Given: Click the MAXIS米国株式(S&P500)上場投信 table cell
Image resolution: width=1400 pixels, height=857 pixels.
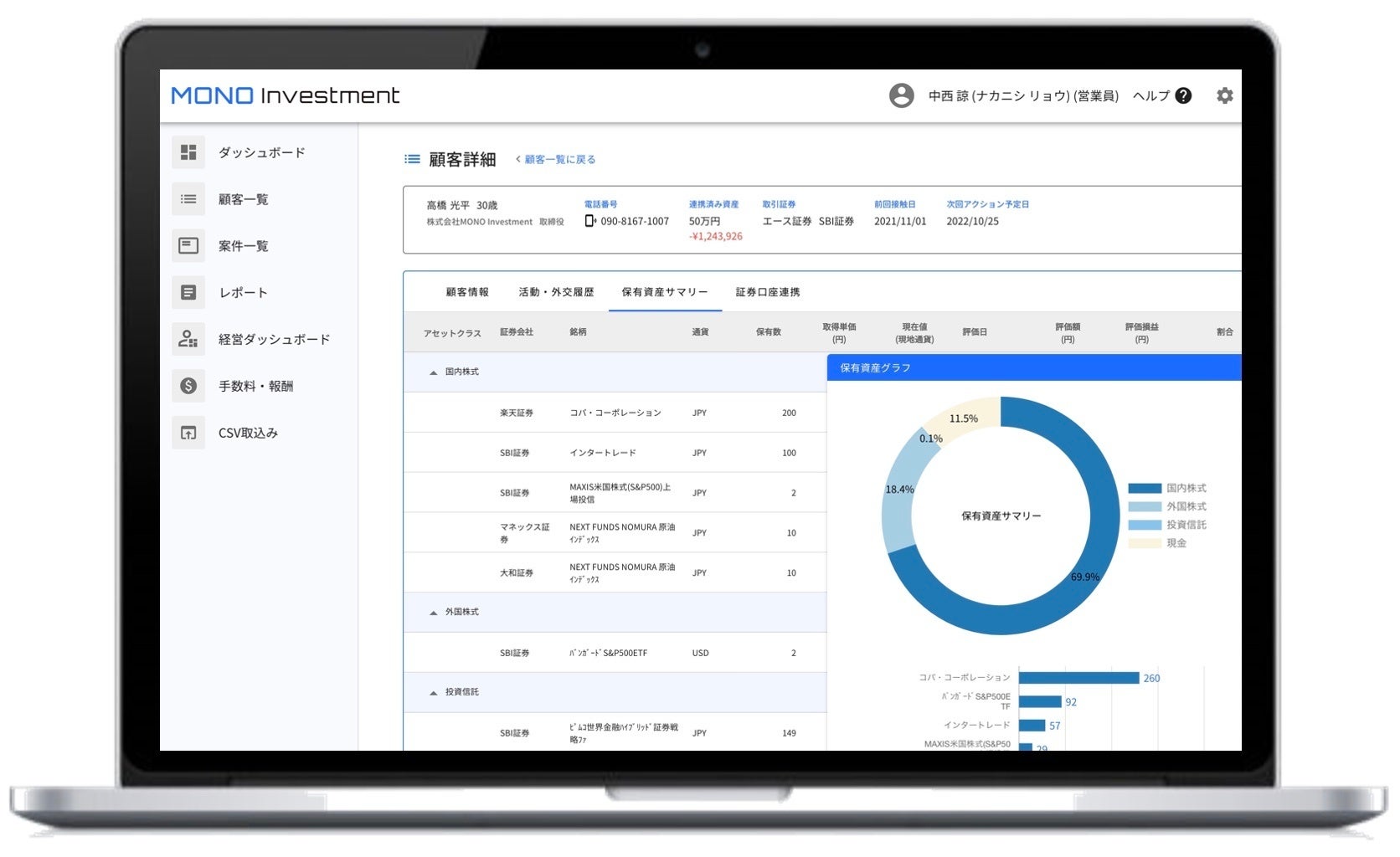Looking at the screenshot, I should (620, 493).
